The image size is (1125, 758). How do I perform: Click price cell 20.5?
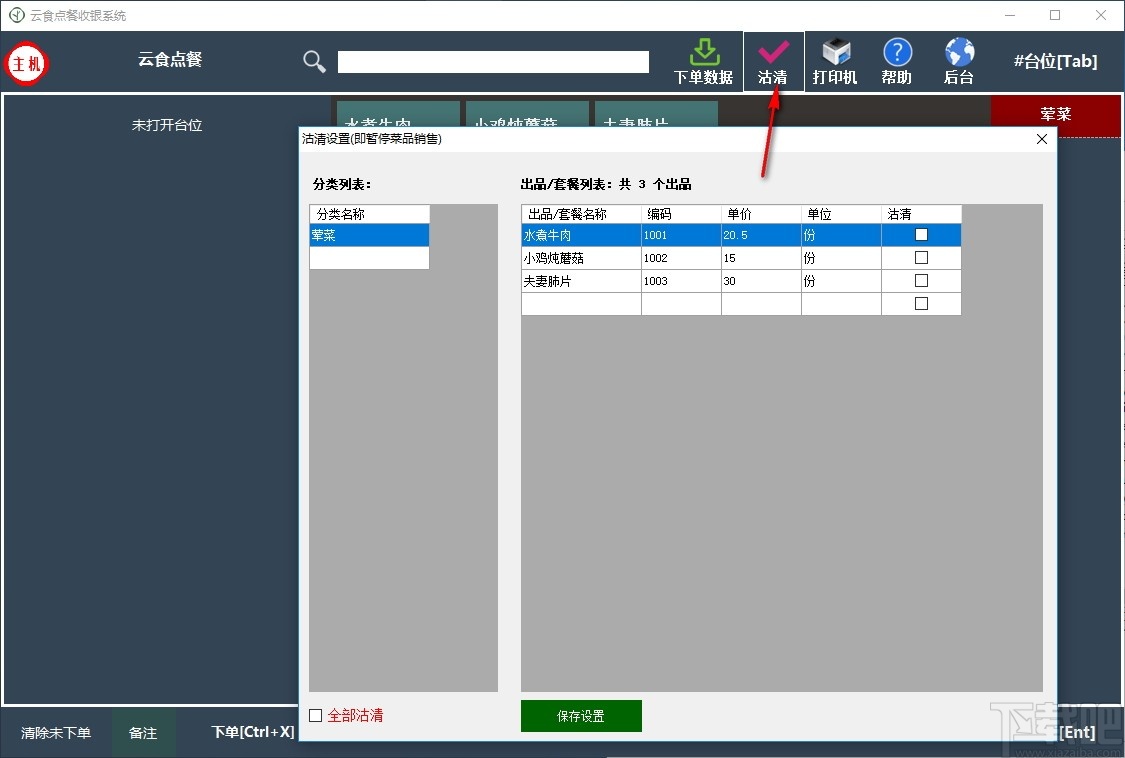point(761,235)
